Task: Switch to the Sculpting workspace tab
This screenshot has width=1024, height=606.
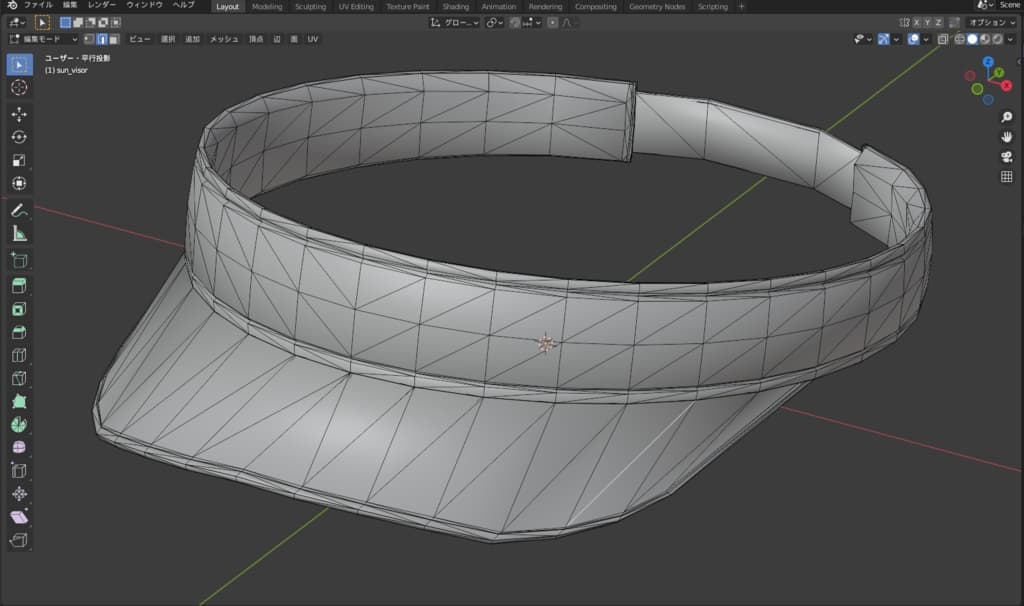Action: (x=310, y=6)
